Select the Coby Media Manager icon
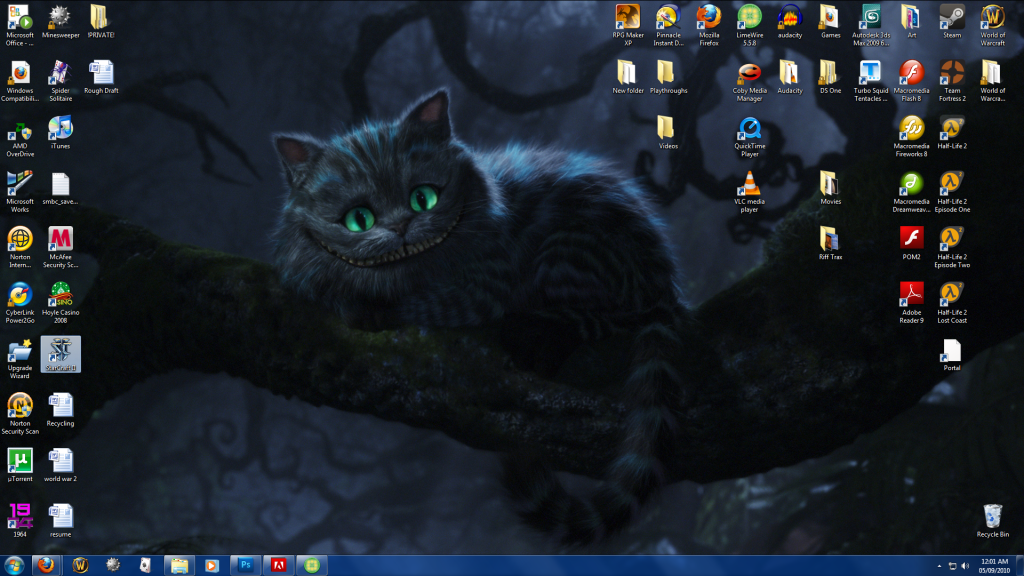 coord(749,80)
